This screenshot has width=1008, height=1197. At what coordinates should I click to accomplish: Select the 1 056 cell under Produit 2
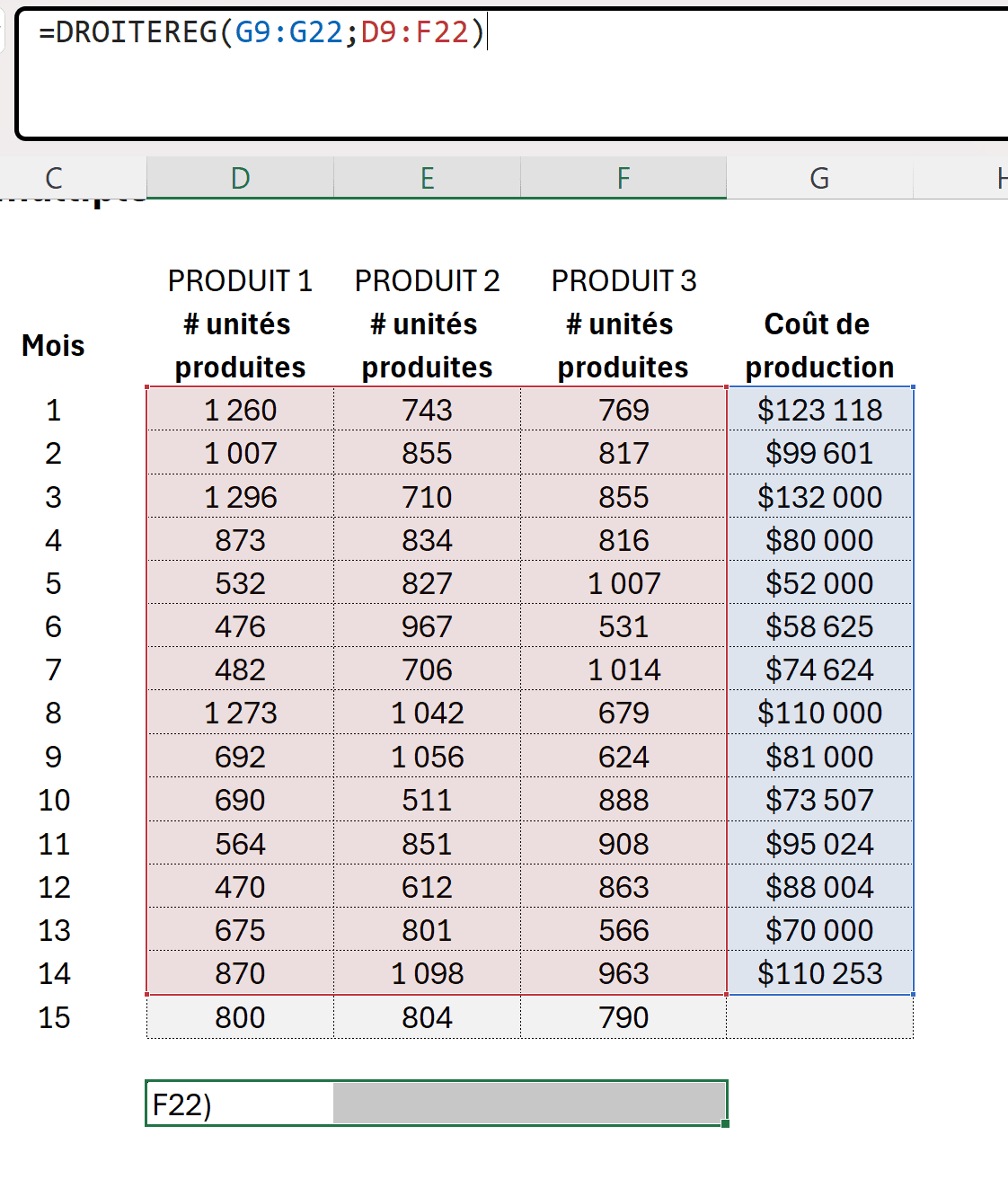427,757
